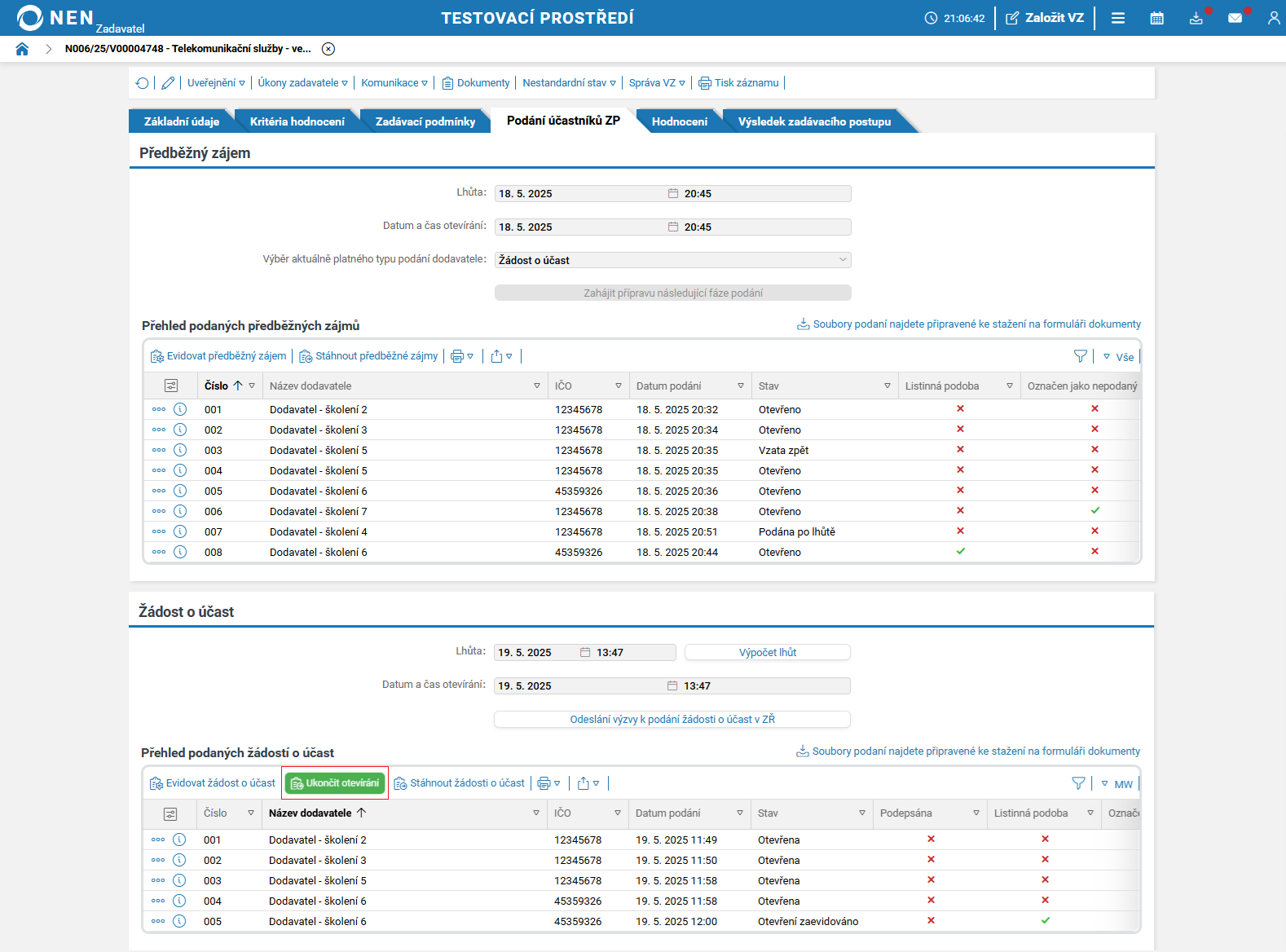This screenshot has height=952, width=1286.
Task: Open info icon for předběžný zájem 001
Action: click(180, 409)
